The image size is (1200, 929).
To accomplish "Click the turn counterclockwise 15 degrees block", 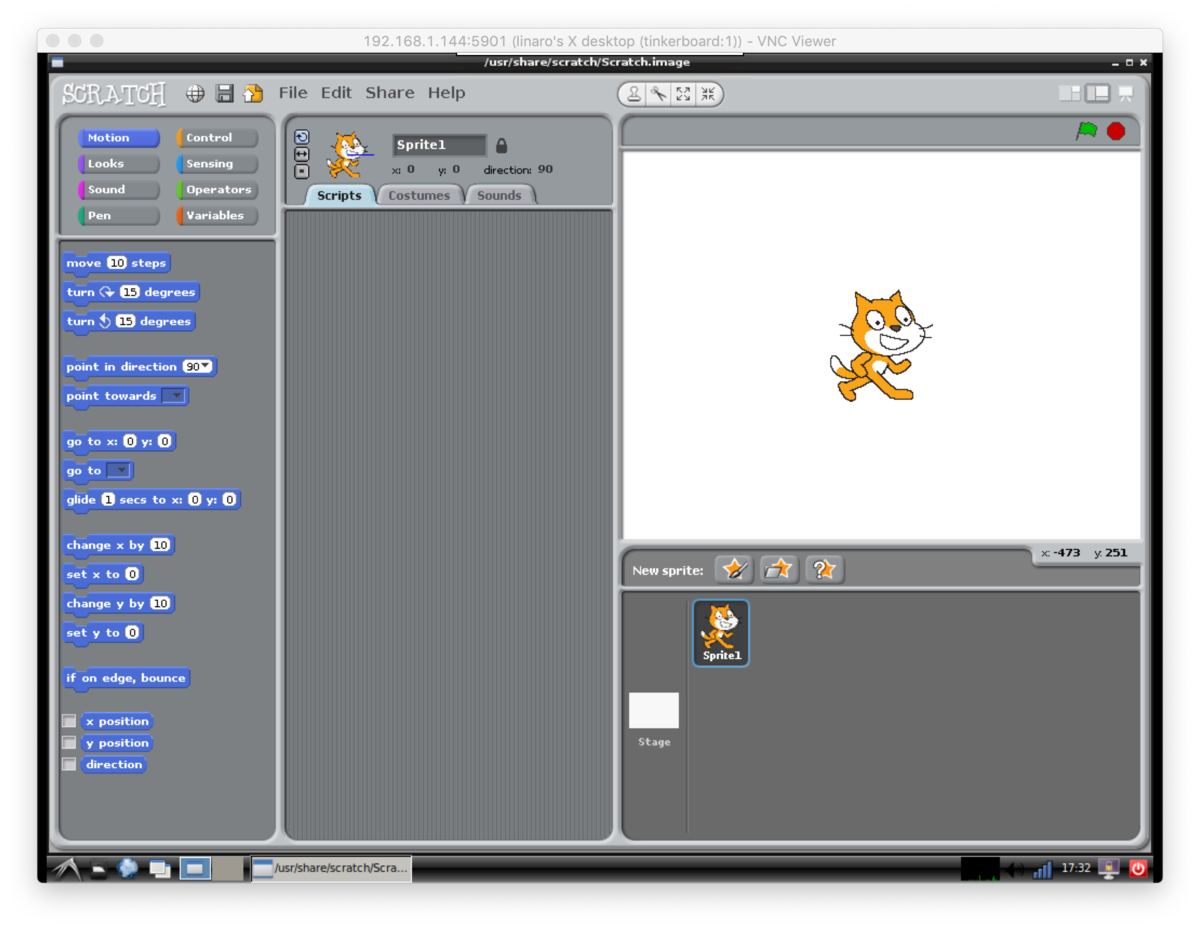I will (129, 321).
